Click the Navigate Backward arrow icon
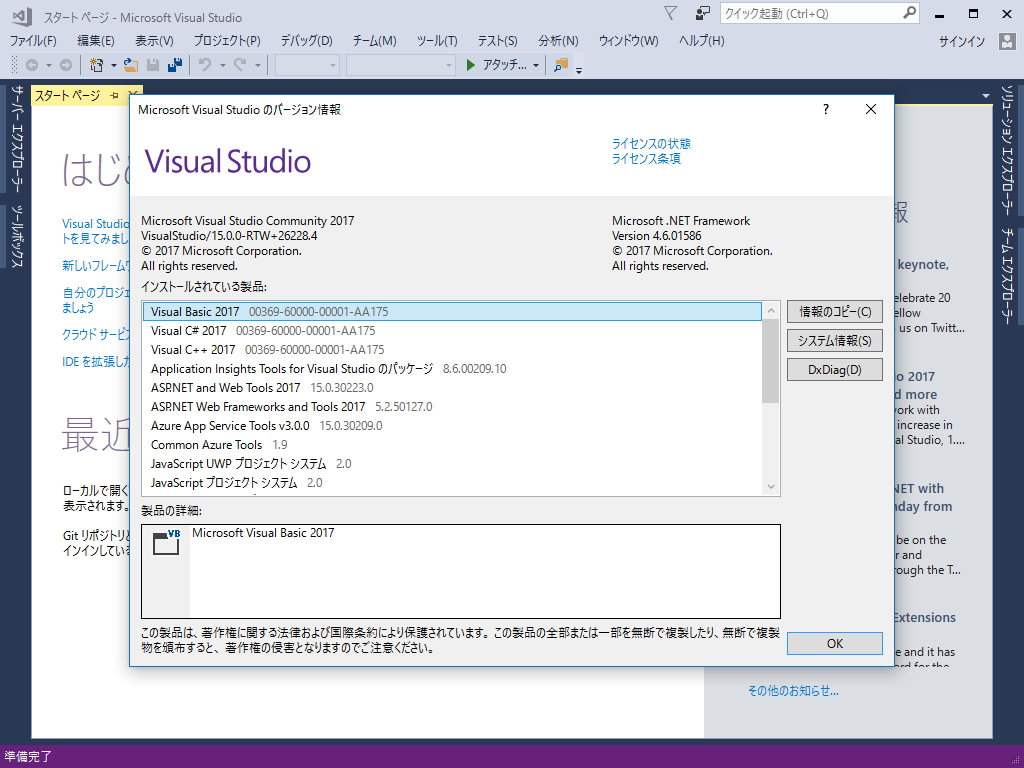This screenshot has width=1024, height=768. click(33, 66)
